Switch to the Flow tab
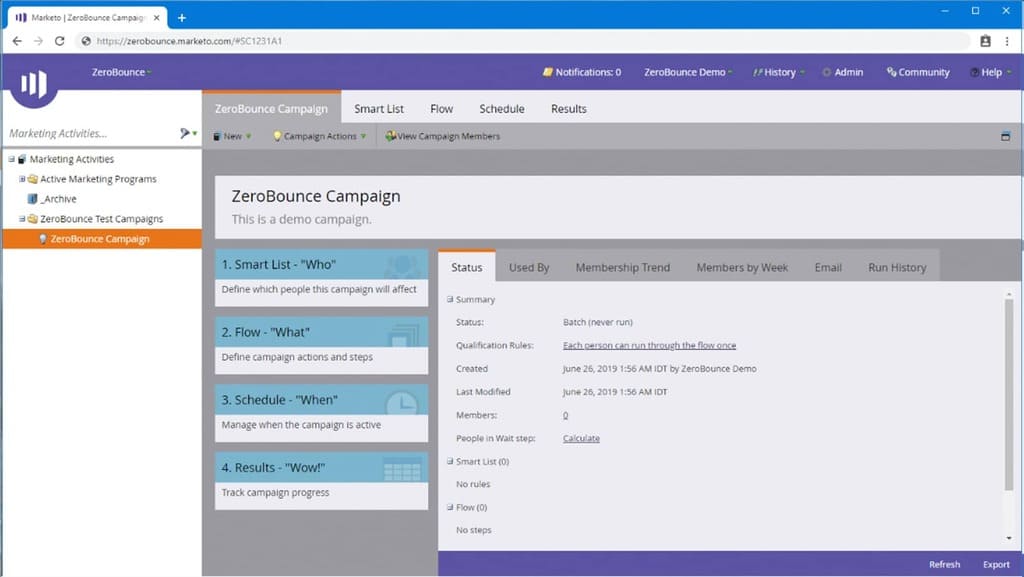This screenshot has height=577, width=1024. [441, 108]
